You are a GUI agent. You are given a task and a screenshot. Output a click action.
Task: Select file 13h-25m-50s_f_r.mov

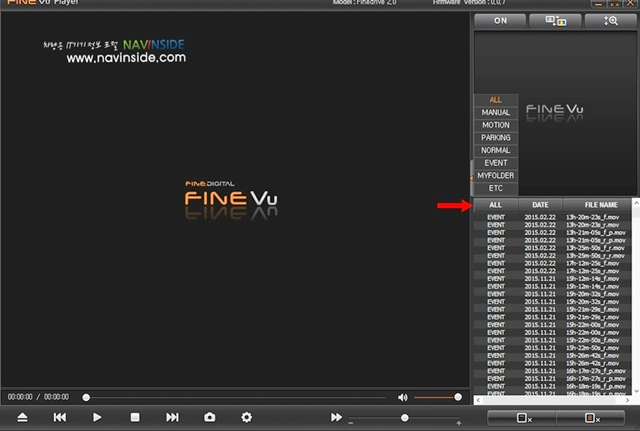[553, 248]
